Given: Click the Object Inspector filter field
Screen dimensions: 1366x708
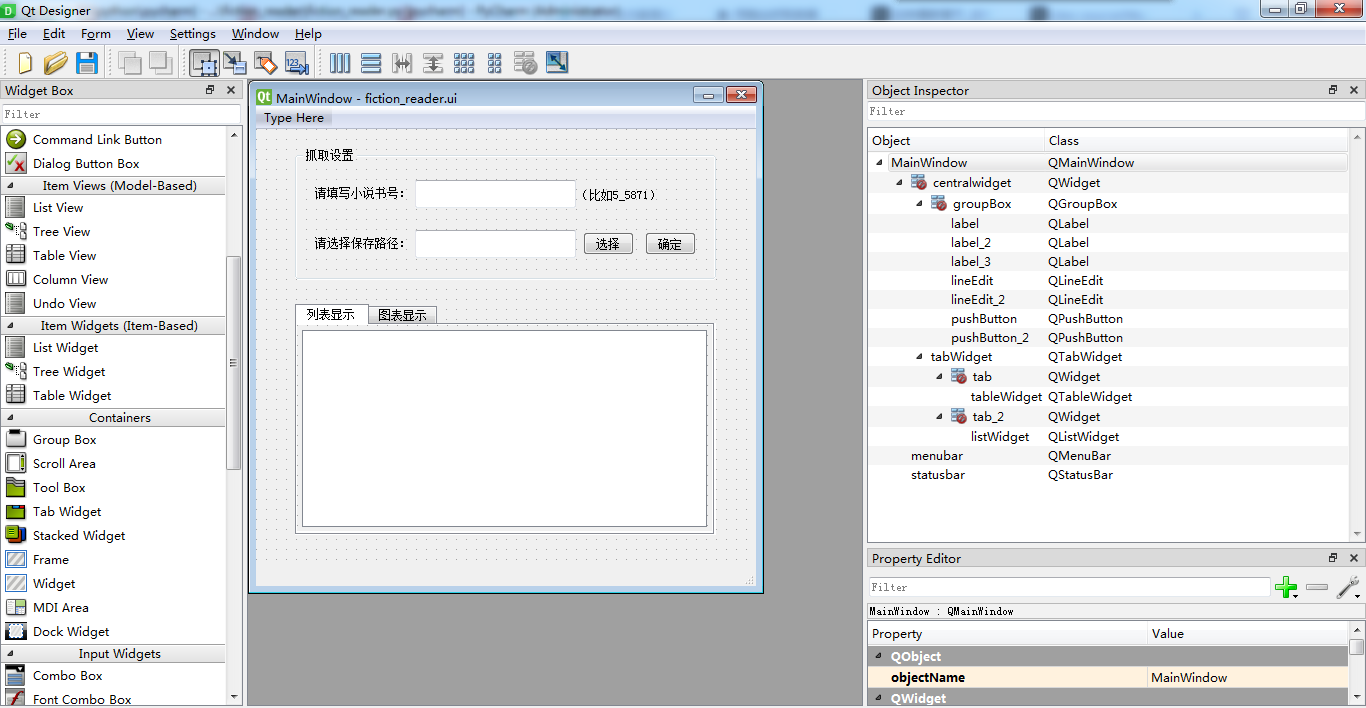Looking at the screenshot, I should tap(1114, 111).
